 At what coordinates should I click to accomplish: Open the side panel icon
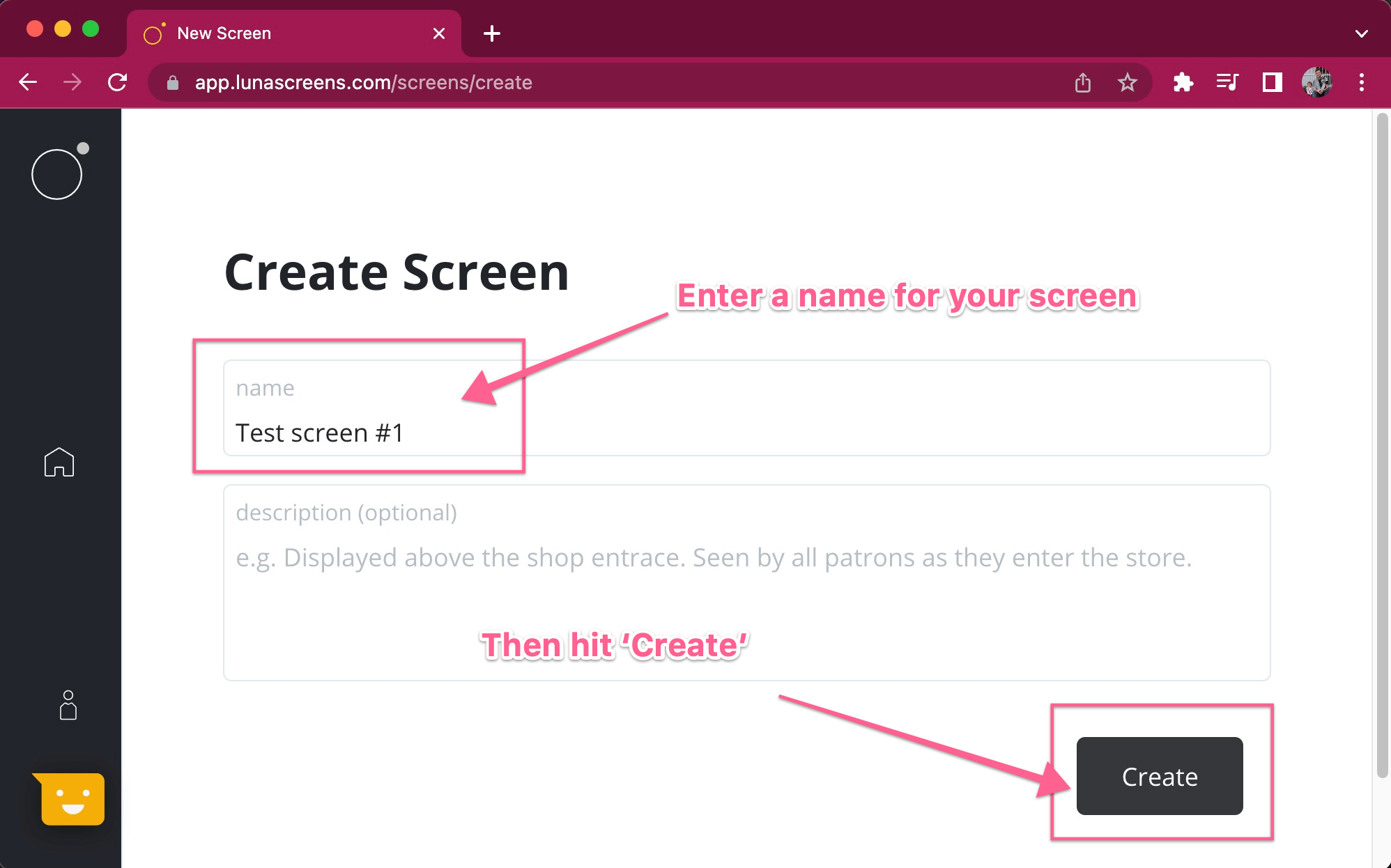(1271, 82)
